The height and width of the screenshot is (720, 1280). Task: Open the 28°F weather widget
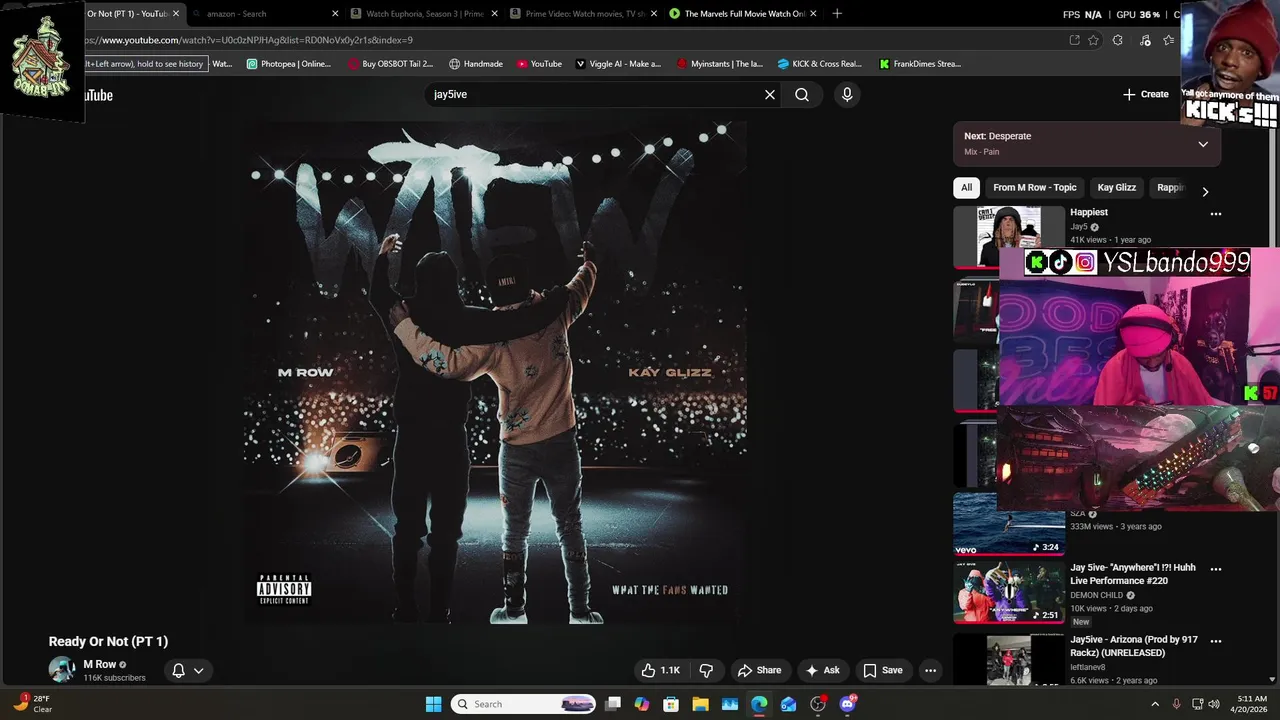click(32, 704)
